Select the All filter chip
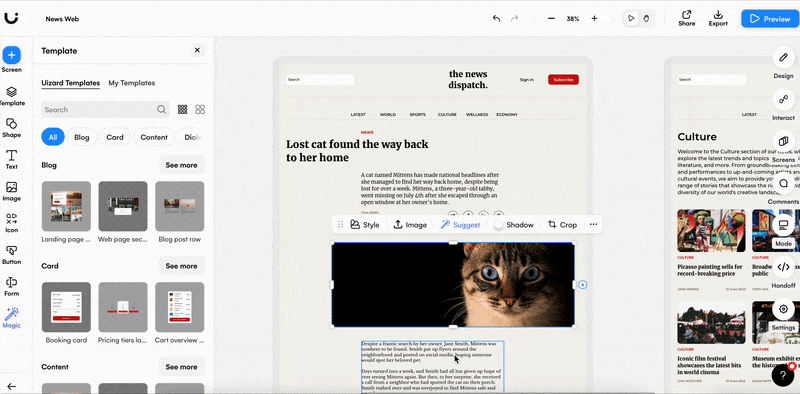This screenshot has height=394, width=800. [53, 137]
